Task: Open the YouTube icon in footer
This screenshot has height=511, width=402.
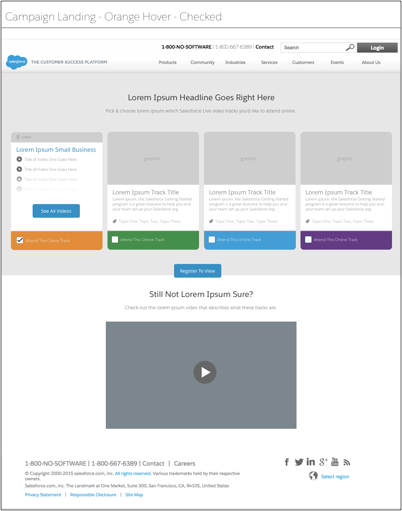Action: pyautogui.click(x=335, y=462)
